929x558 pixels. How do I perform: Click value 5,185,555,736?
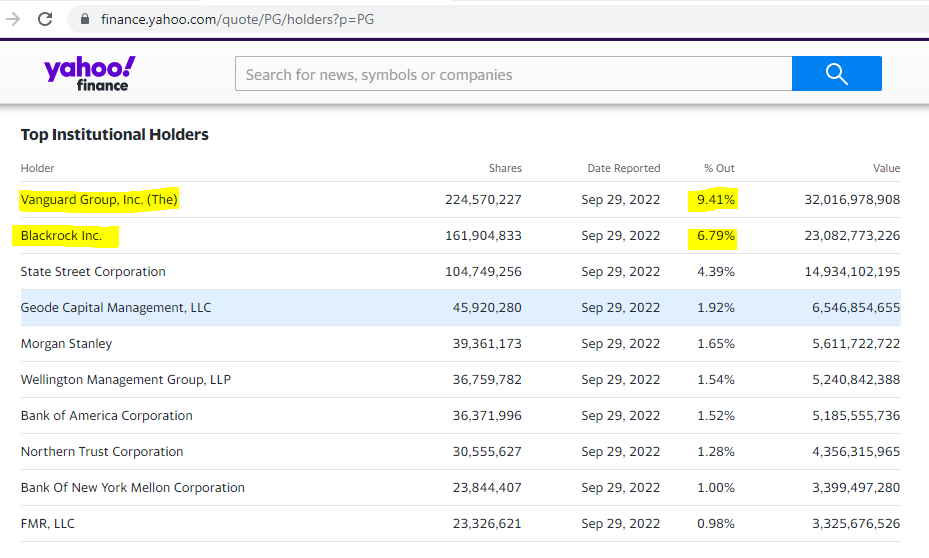pyautogui.click(x=856, y=415)
